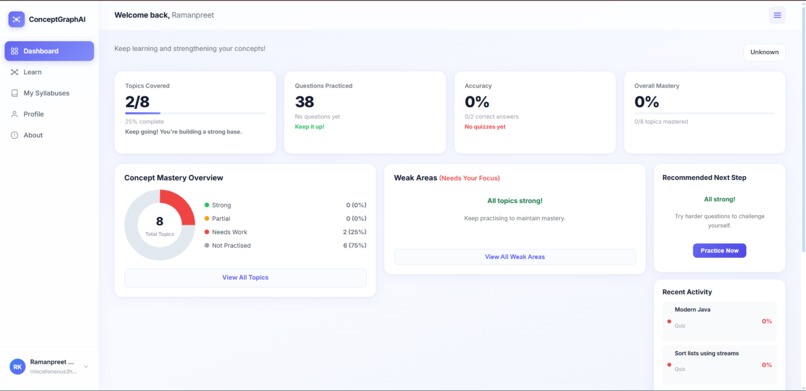The width and height of the screenshot is (806, 391).
Task: Click '0/8 topics mastered' text
Action: 661,122
